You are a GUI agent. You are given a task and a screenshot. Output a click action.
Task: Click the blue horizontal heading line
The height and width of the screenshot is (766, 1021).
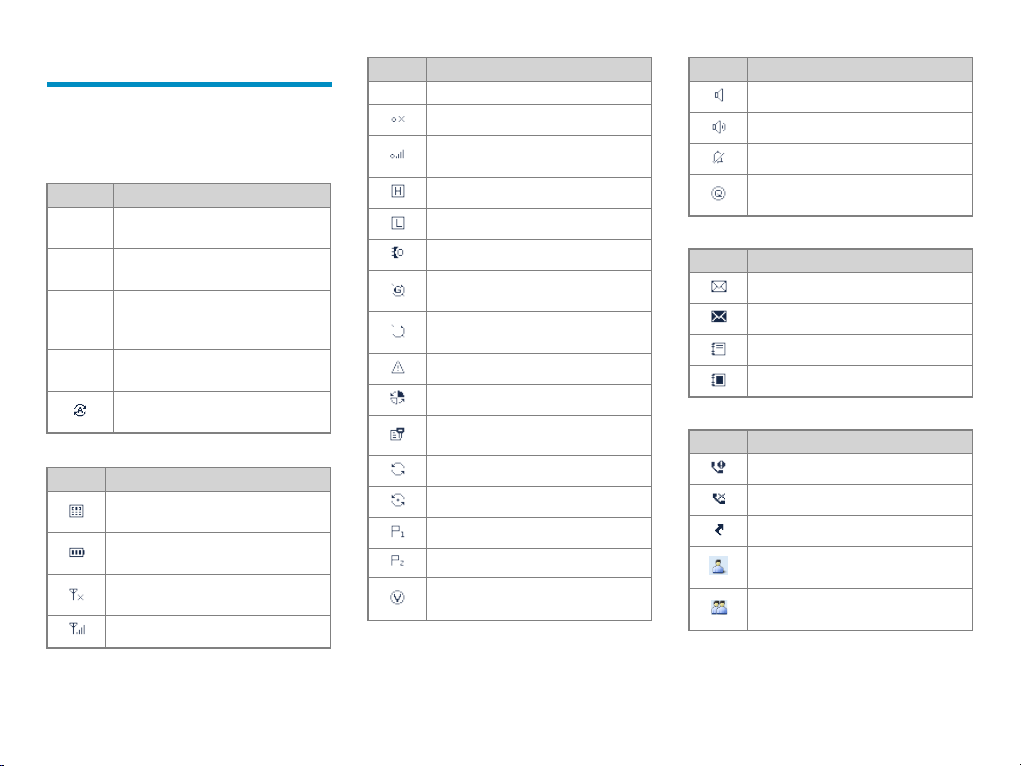coord(189,84)
